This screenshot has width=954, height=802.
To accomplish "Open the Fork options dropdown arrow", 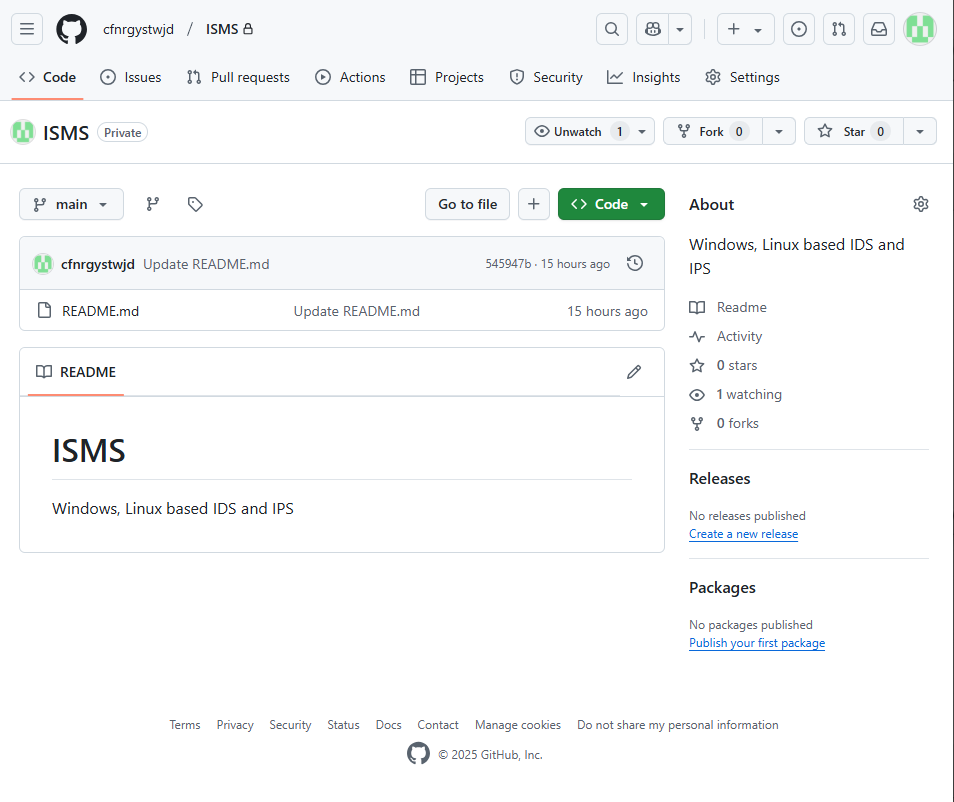I will point(779,130).
